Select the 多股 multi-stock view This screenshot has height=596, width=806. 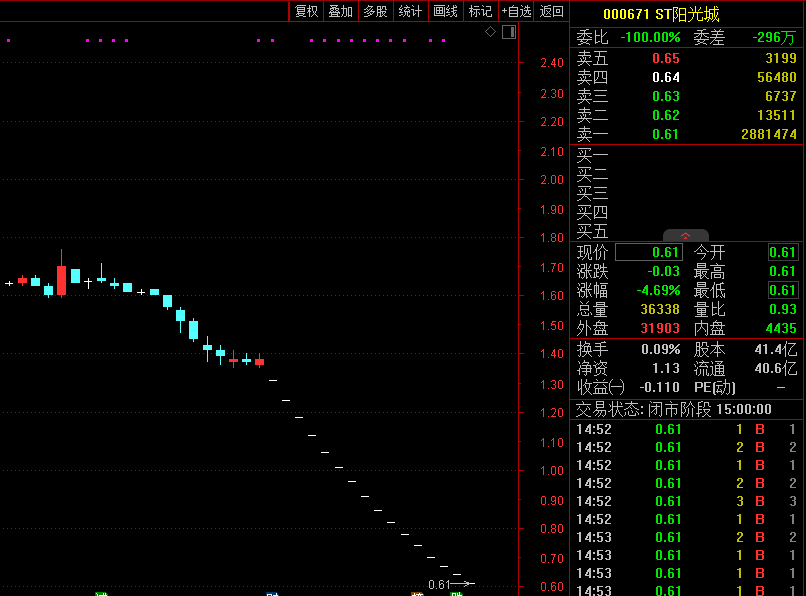(375, 11)
